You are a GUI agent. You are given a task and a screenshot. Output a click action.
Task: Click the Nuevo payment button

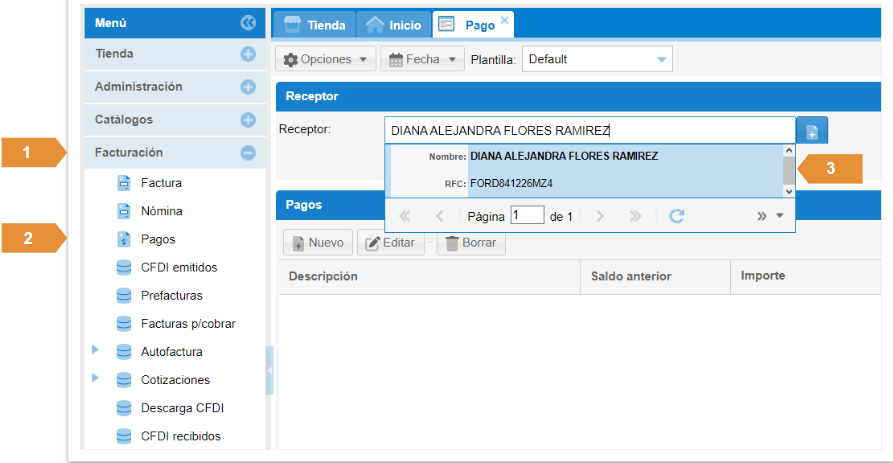[316, 243]
